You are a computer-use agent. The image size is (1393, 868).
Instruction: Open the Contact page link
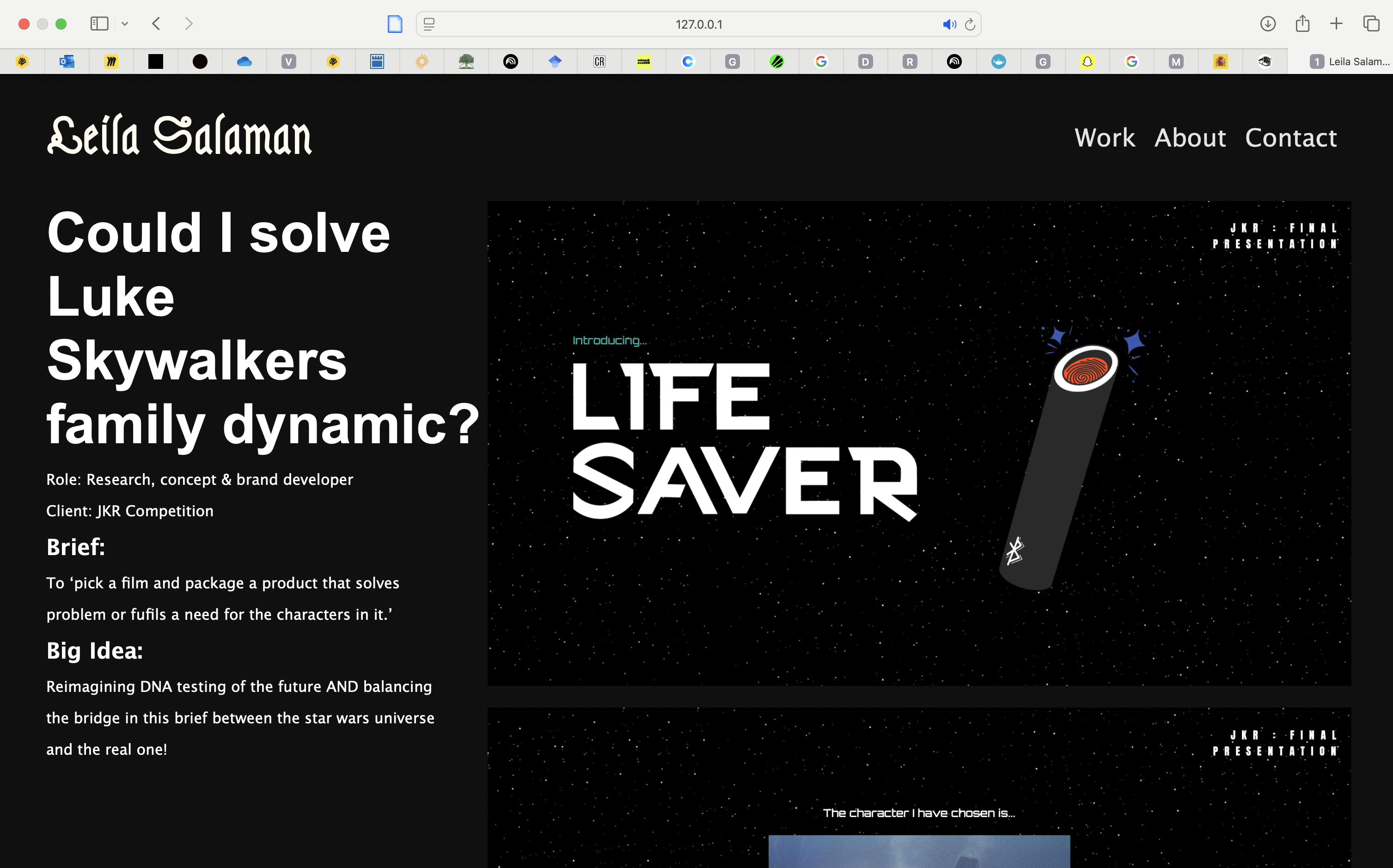click(x=1291, y=138)
